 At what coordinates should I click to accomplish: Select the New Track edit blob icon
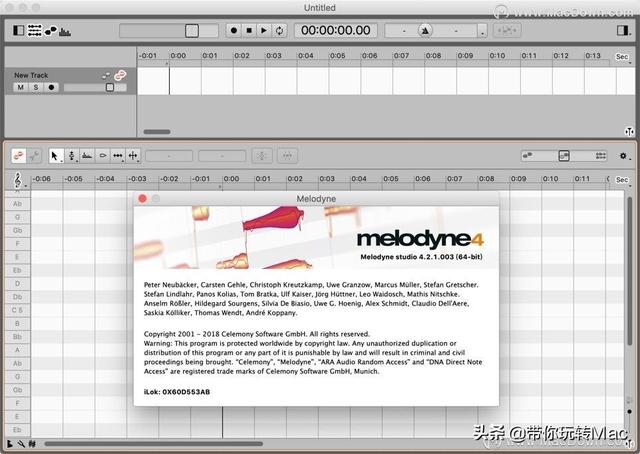(120, 75)
